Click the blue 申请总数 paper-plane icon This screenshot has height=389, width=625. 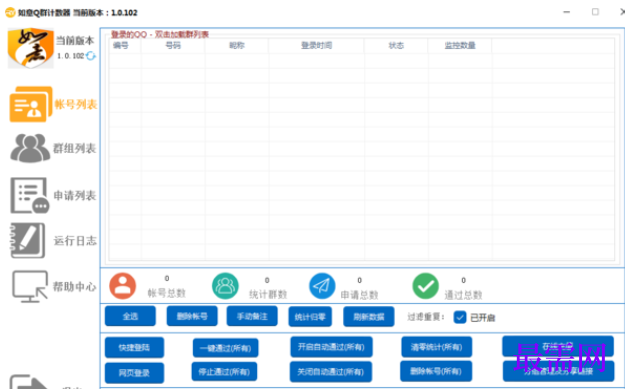(322, 286)
